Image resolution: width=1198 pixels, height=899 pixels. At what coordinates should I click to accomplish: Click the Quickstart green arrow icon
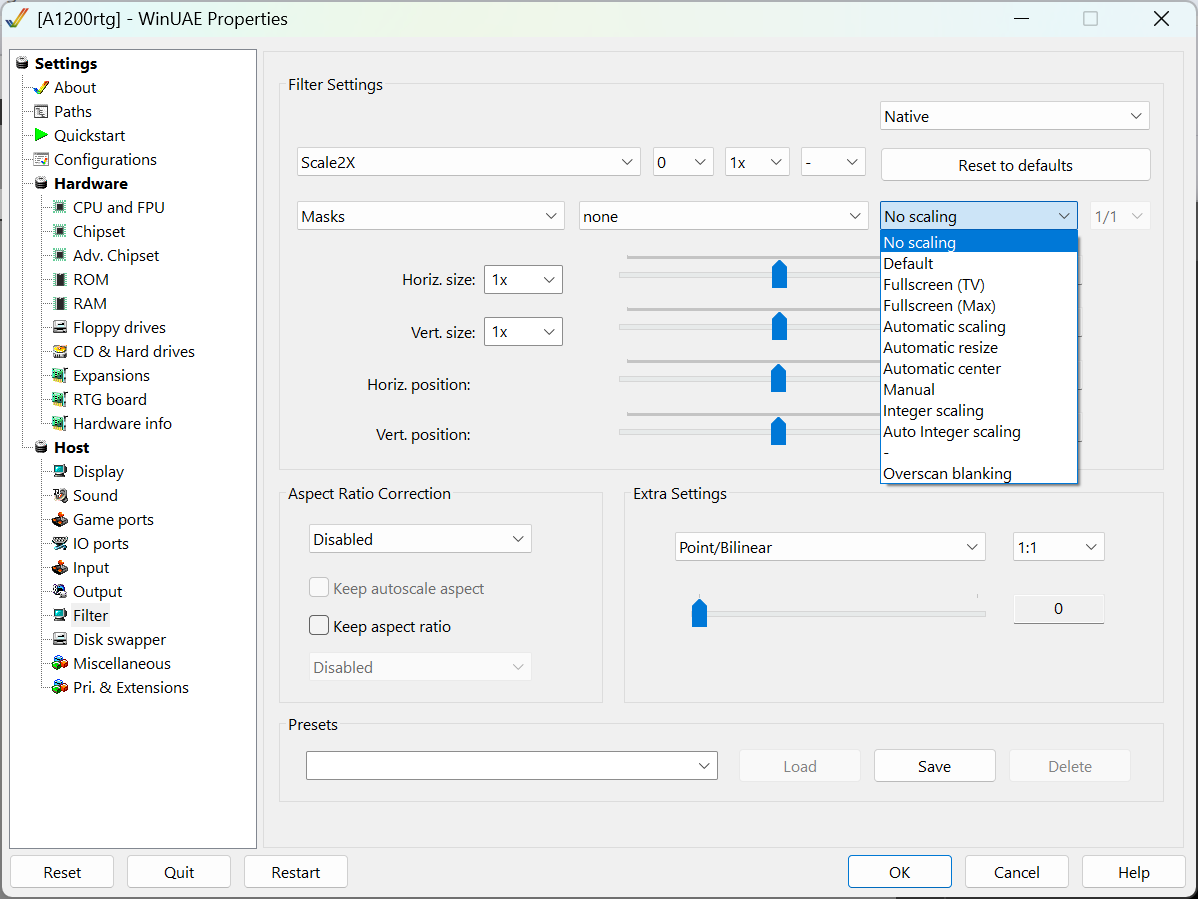tap(41, 135)
